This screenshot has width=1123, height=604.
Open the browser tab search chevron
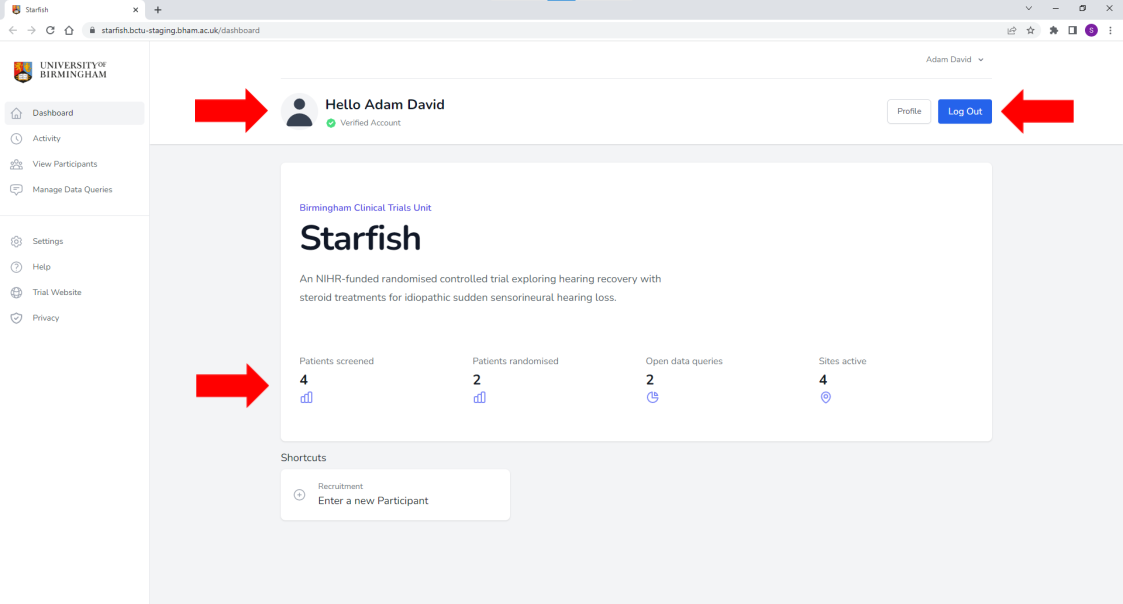1028,8
